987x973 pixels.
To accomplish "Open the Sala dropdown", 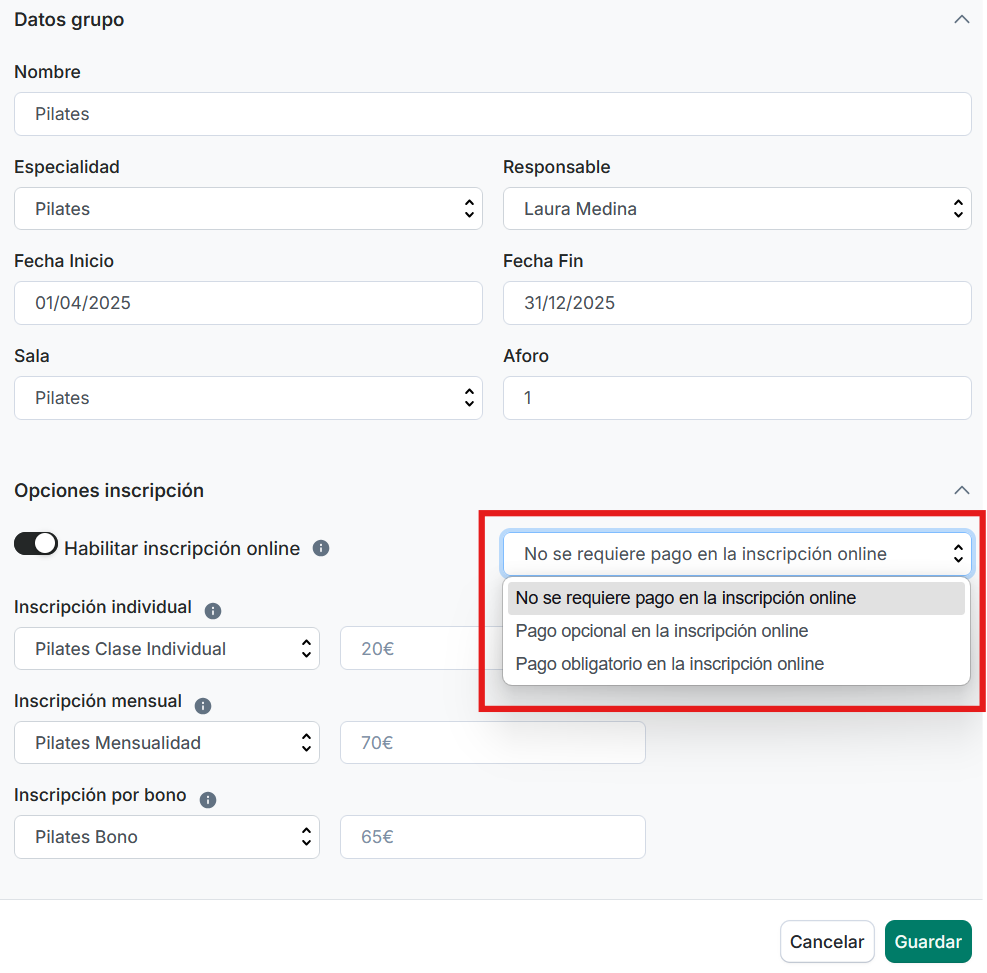I will coord(248,398).
